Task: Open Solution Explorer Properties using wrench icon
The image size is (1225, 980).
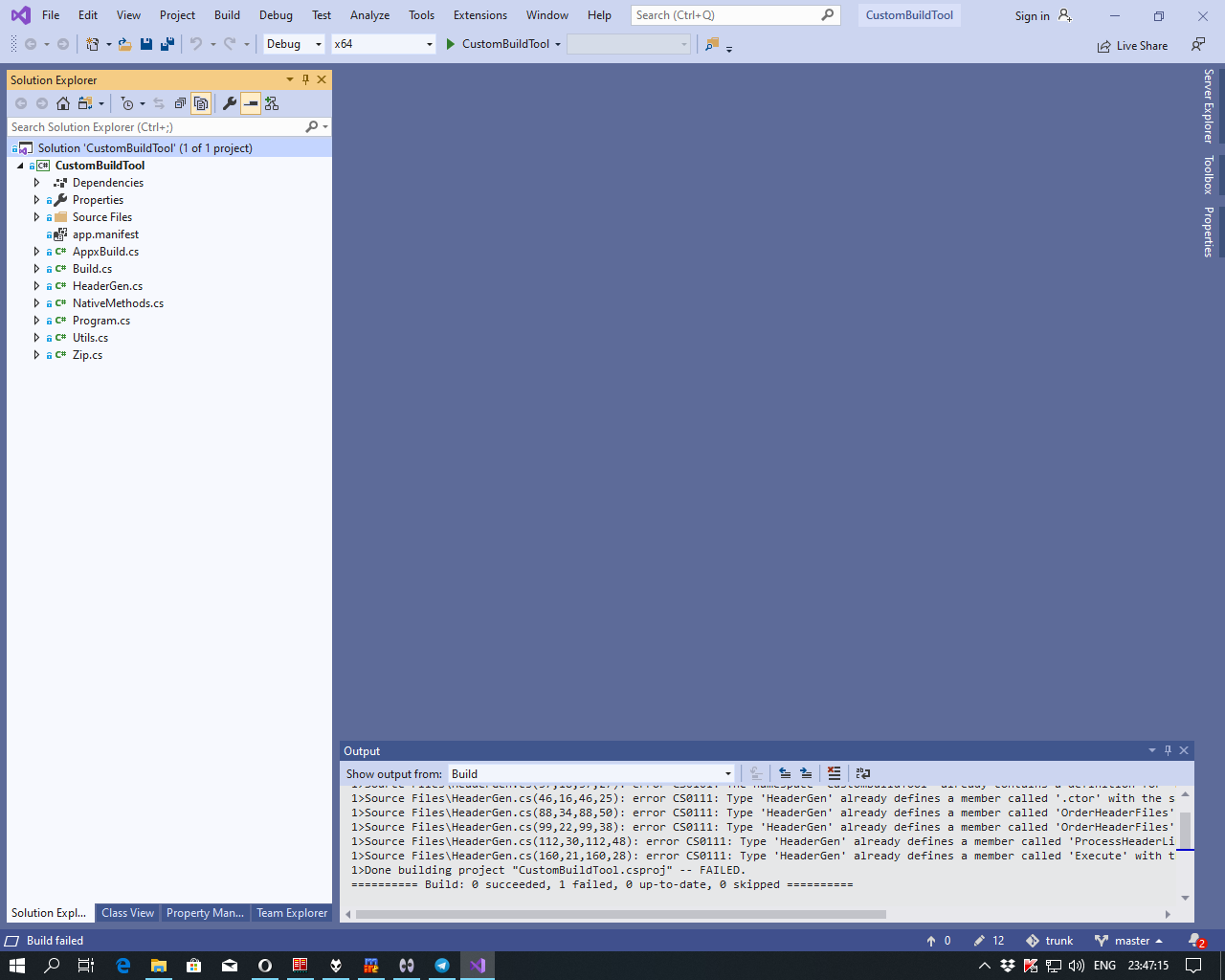Action: [230, 102]
